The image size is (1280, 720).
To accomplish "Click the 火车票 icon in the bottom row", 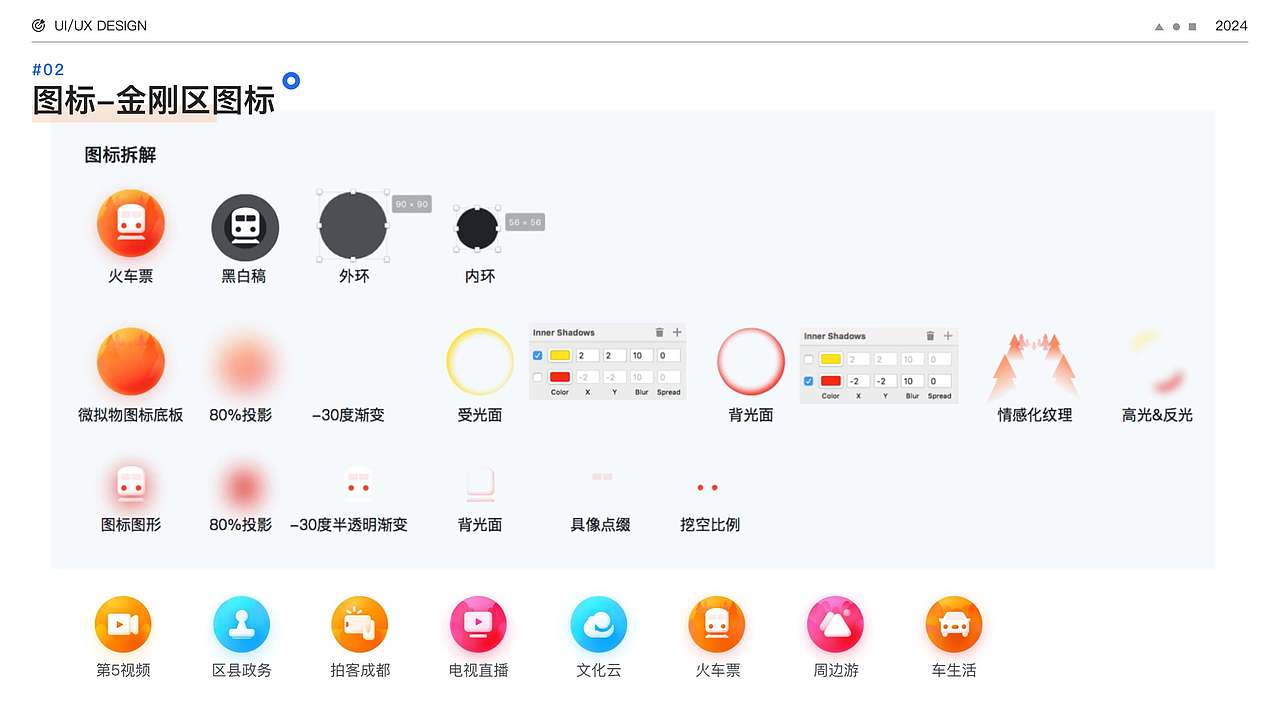I will pos(717,624).
